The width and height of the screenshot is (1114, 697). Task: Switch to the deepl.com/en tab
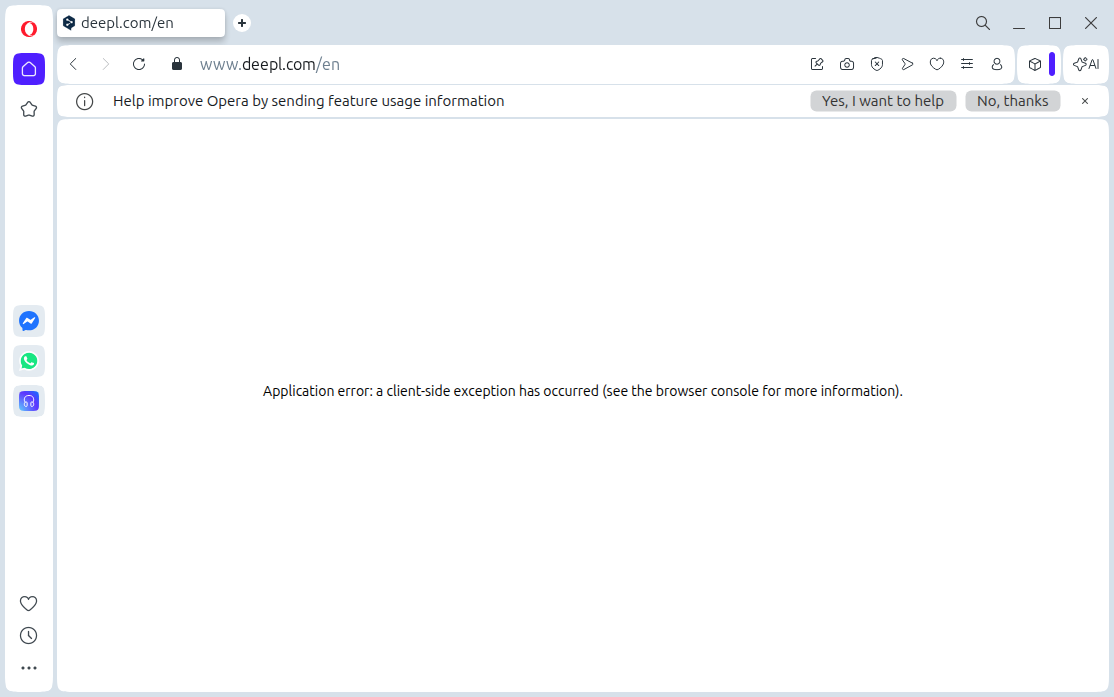(140, 22)
